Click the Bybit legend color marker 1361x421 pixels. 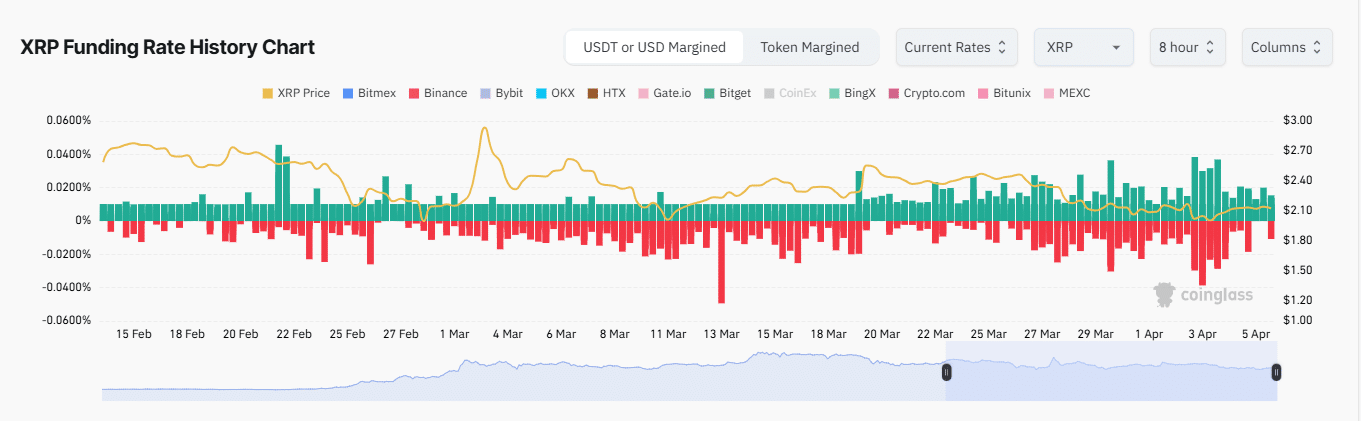pyautogui.click(x=486, y=93)
